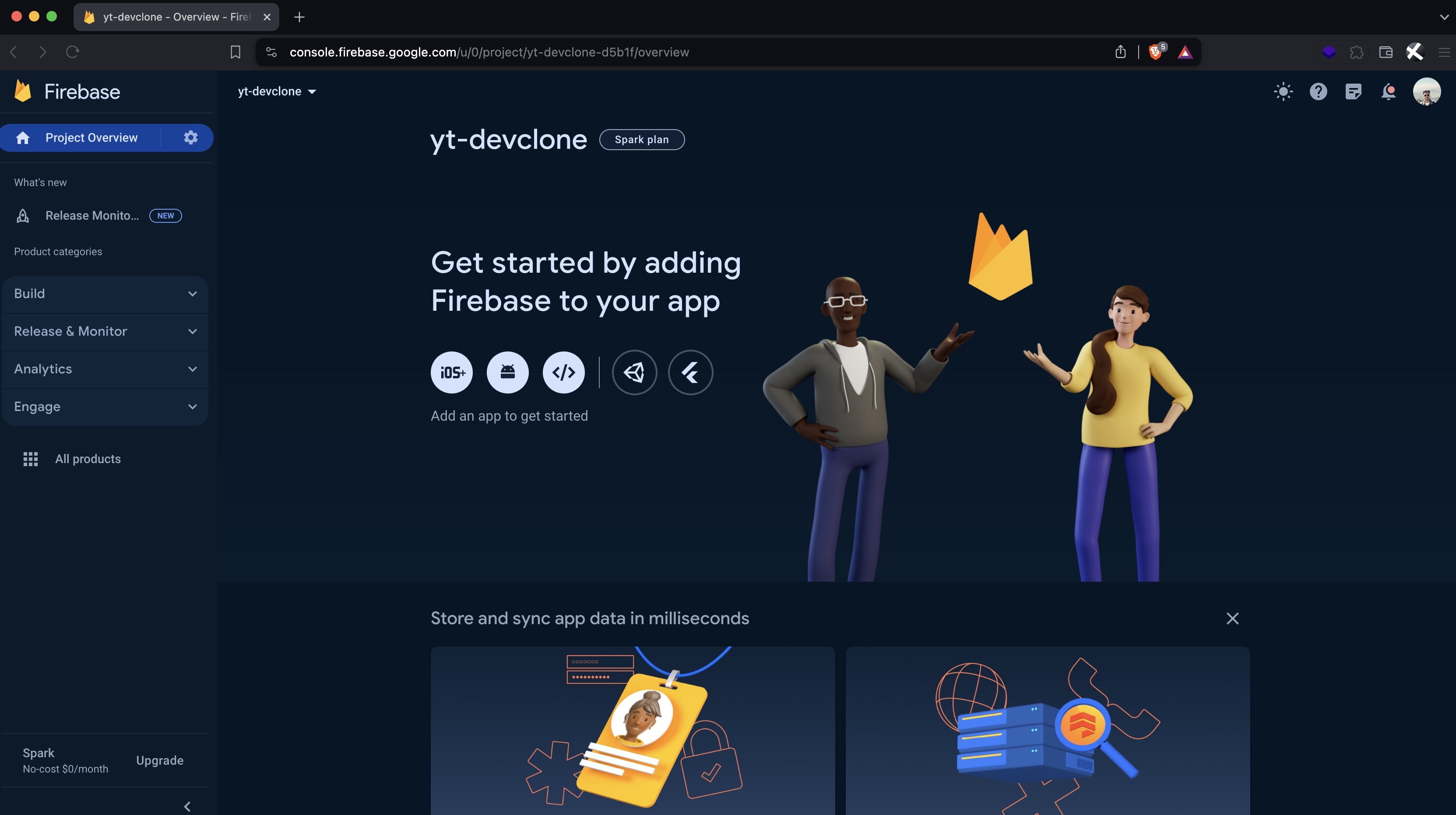
Task: Open project settings via the gear icon
Action: [x=190, y=137]
